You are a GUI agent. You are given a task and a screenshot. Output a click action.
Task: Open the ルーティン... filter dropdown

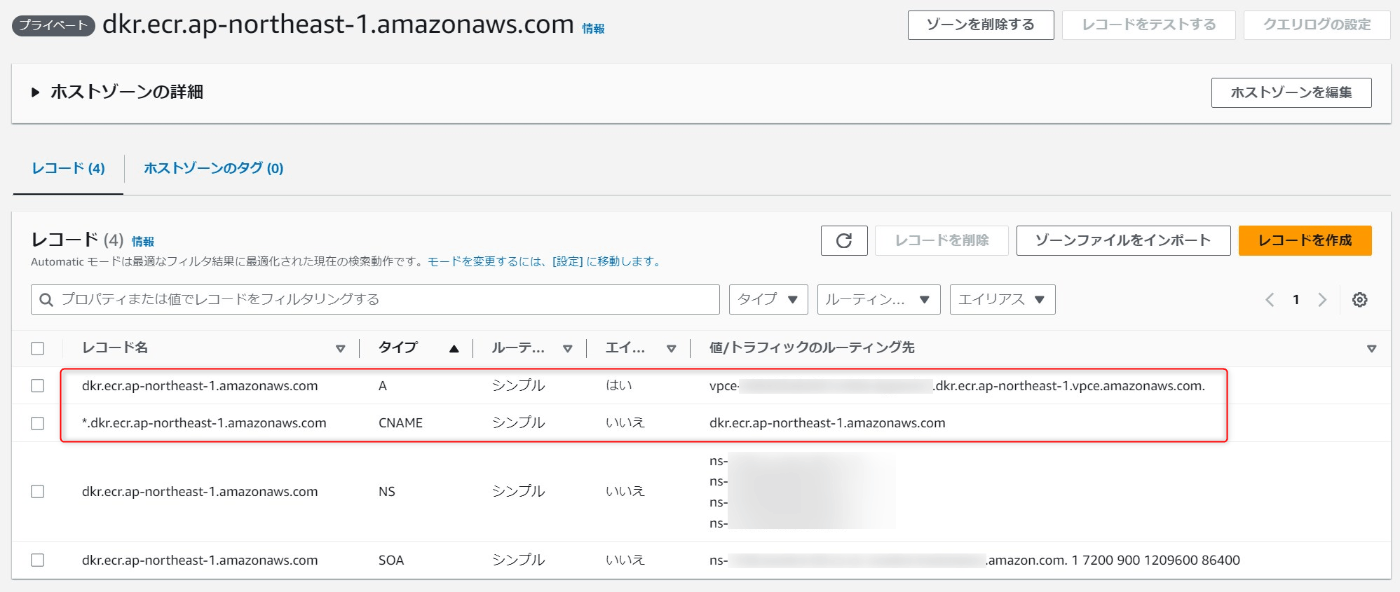click(x=879, y=300)
